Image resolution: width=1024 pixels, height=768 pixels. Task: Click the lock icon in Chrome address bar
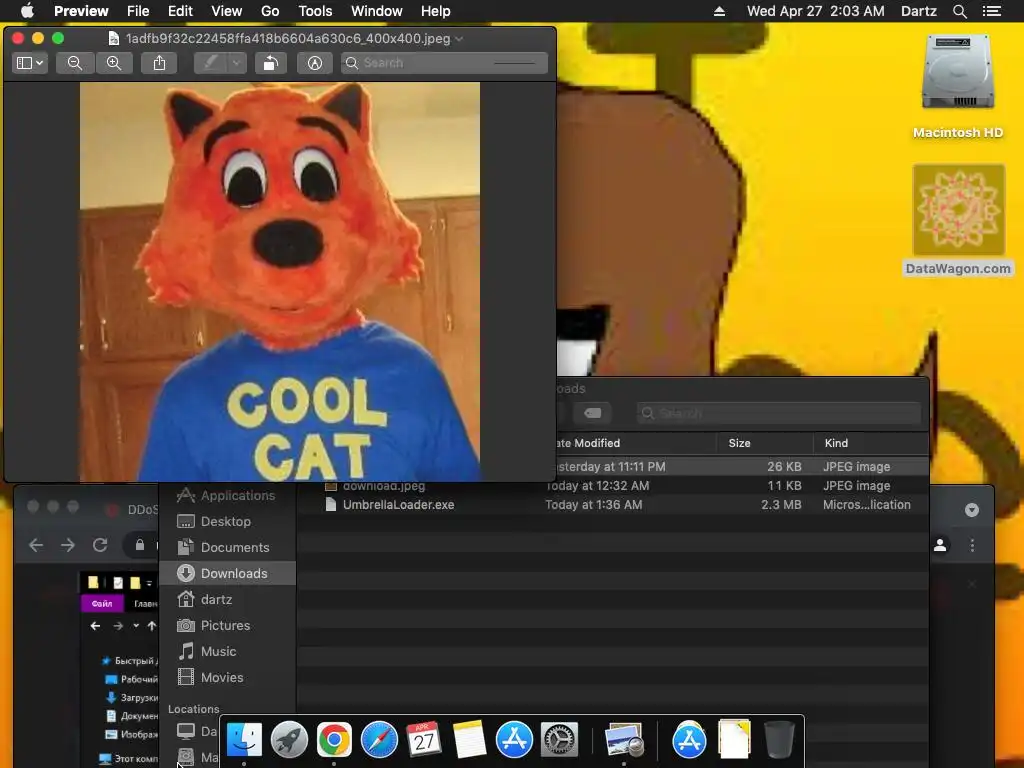click(140, 545)
